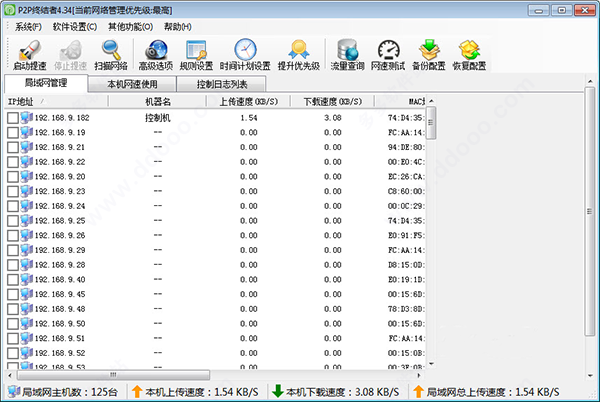Click list's vertical scrollbar down arrow
The width and height of the screenshot is (600, 402).
431,364
